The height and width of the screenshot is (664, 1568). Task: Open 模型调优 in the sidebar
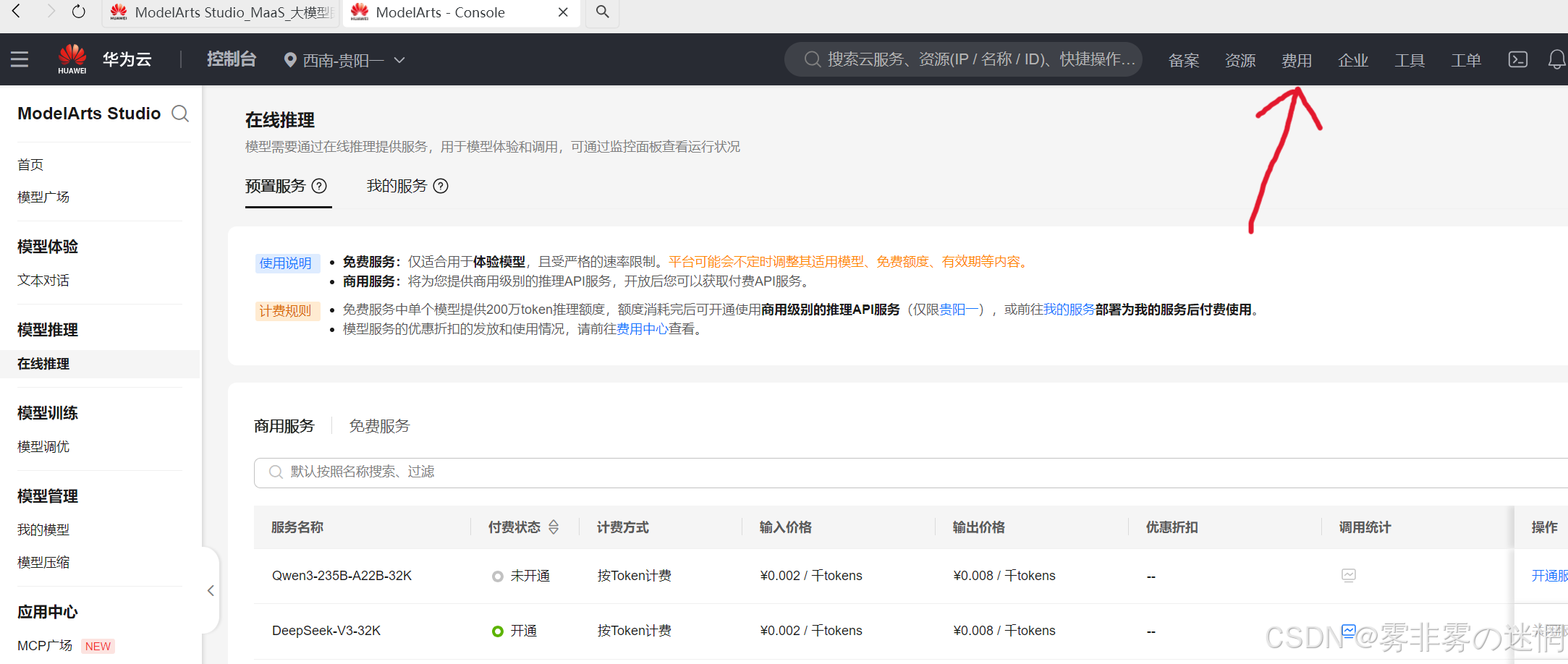click(x=43, y=446)
